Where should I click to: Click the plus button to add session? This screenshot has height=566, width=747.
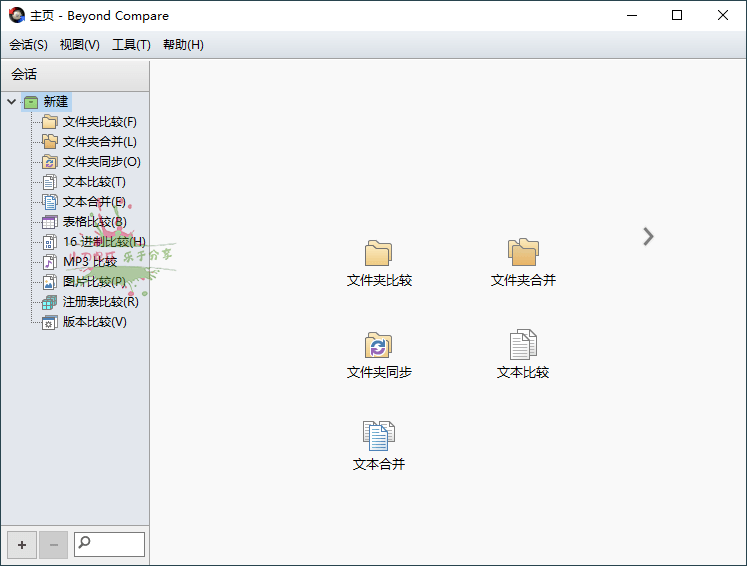22,545
